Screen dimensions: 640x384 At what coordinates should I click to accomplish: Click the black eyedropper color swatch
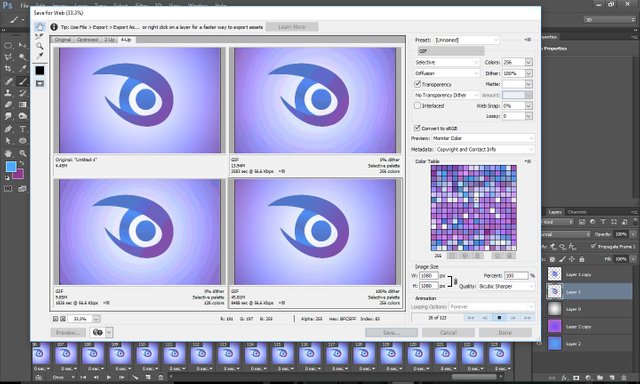40,71
